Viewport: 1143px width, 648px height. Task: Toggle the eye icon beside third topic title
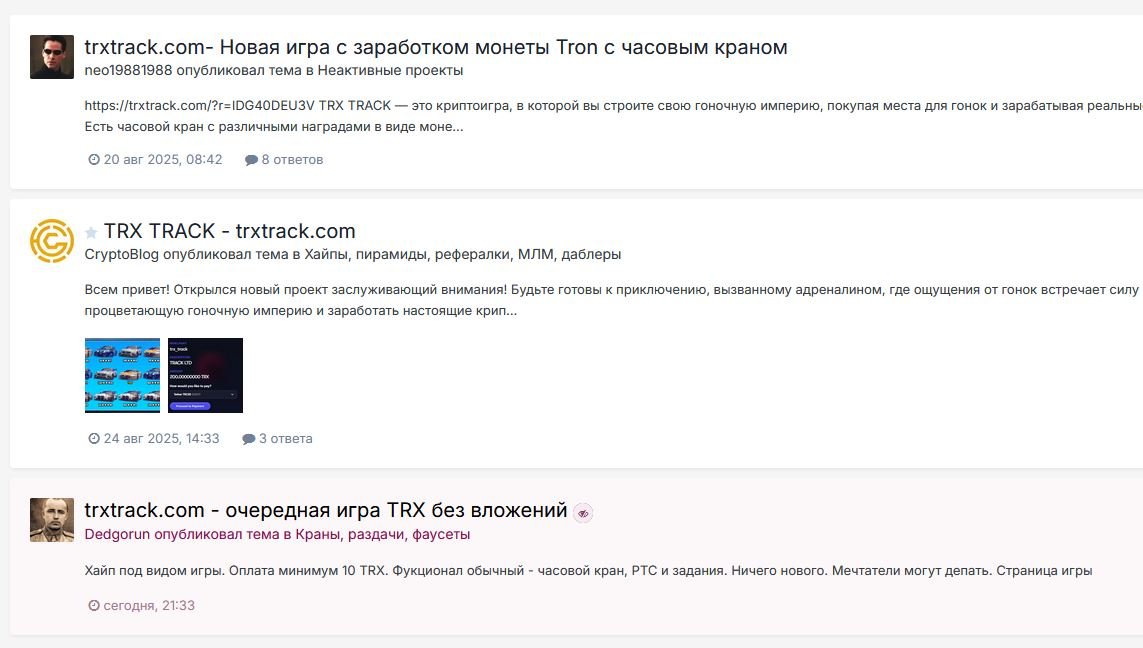583,513
